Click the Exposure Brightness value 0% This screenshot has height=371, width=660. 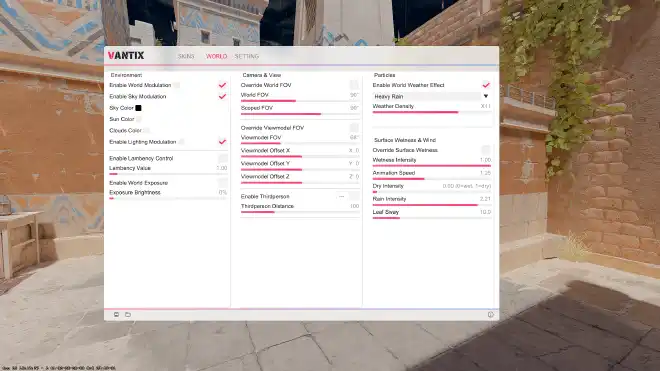pos(223,192)
